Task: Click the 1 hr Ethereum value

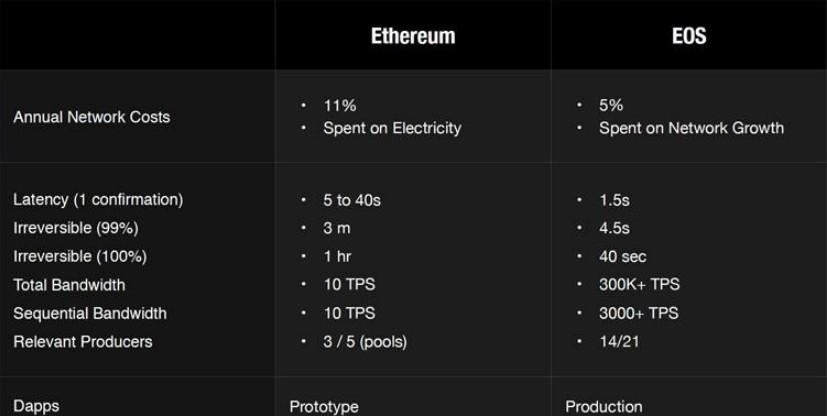Action: point(337,257)
